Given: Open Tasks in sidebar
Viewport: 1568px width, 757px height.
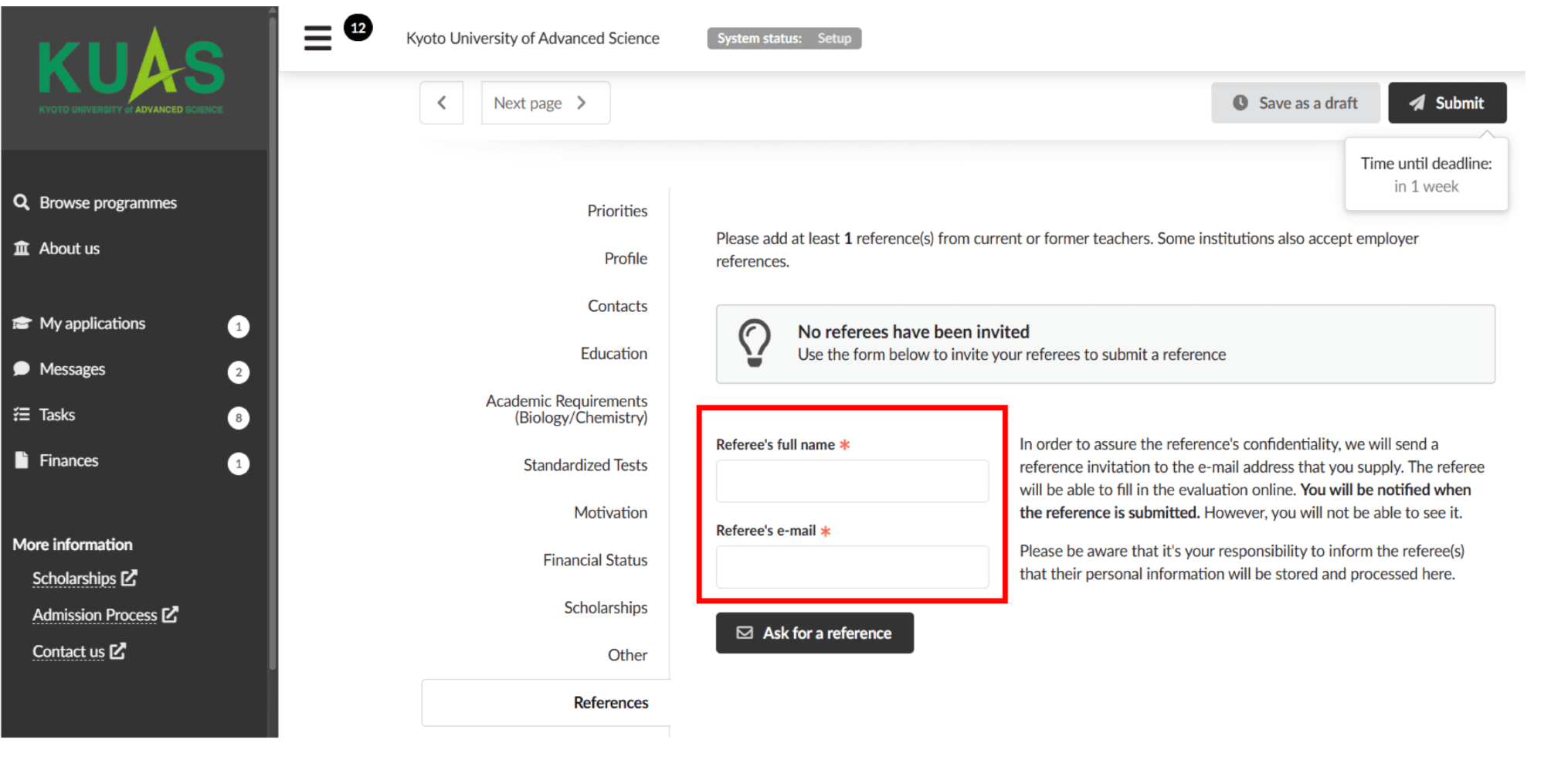Looking at the screenshot, I should pos(57,415).
